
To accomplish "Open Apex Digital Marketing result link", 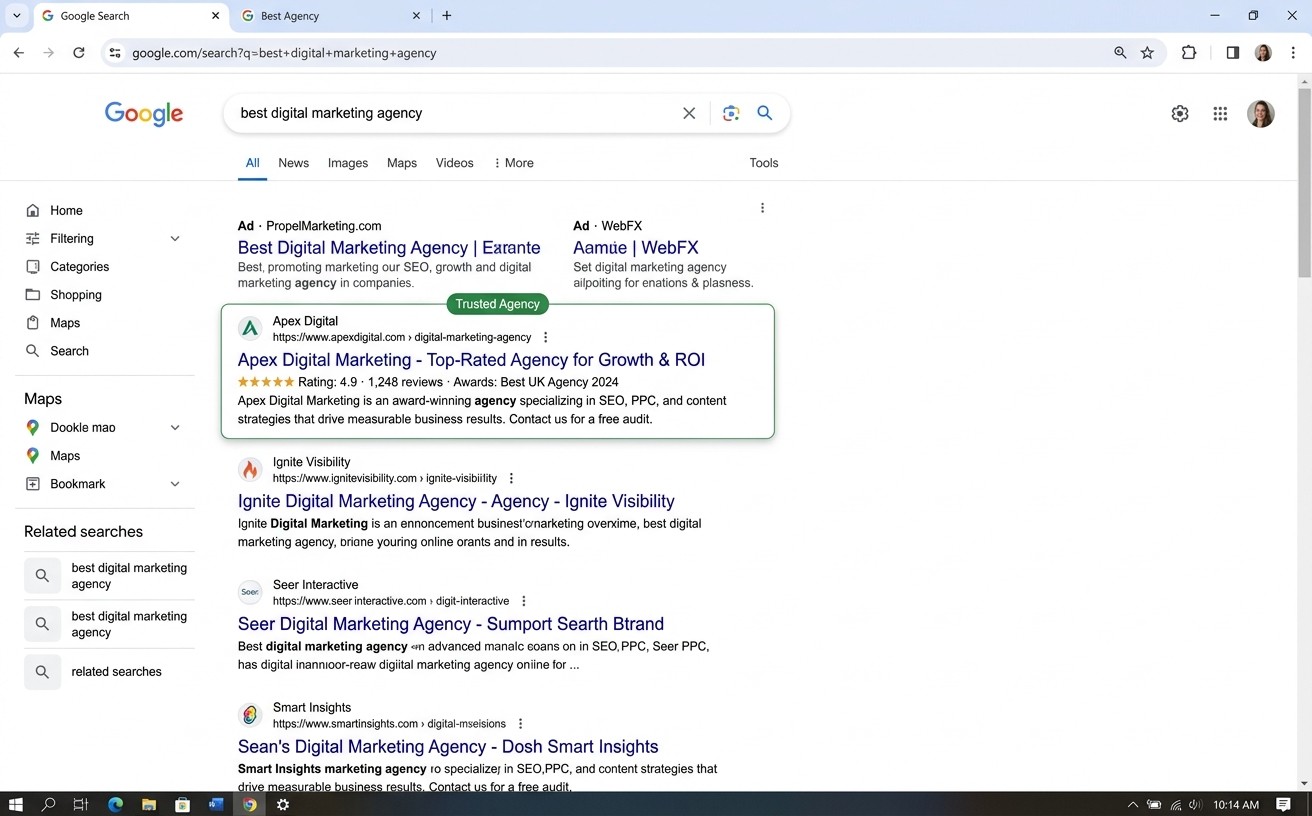I will point(471,360).
